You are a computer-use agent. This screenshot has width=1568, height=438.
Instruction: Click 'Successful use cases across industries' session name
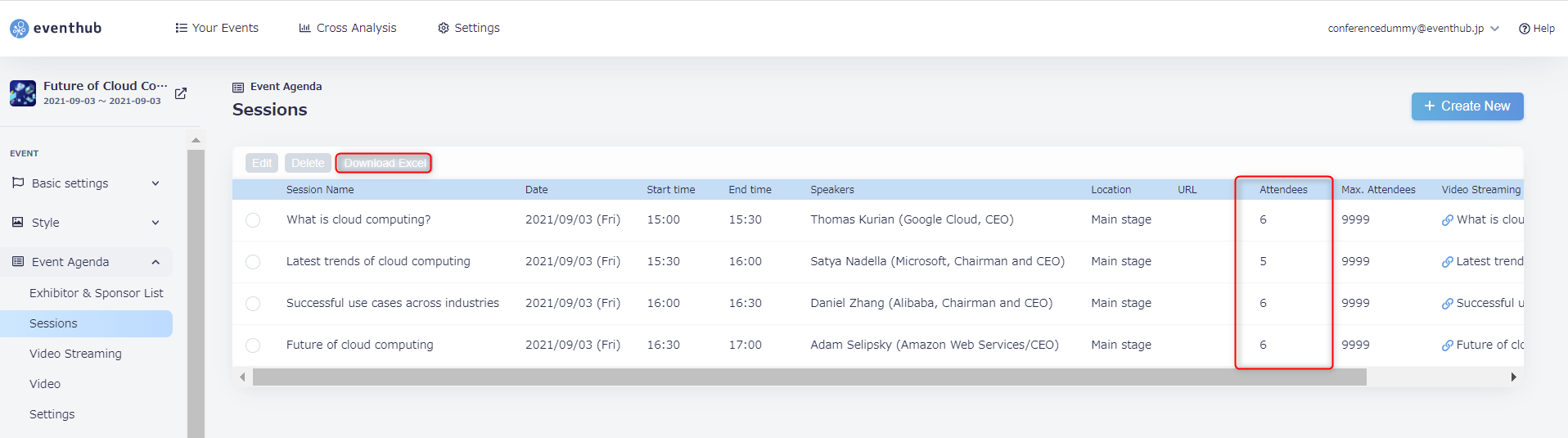pos(393,303)
